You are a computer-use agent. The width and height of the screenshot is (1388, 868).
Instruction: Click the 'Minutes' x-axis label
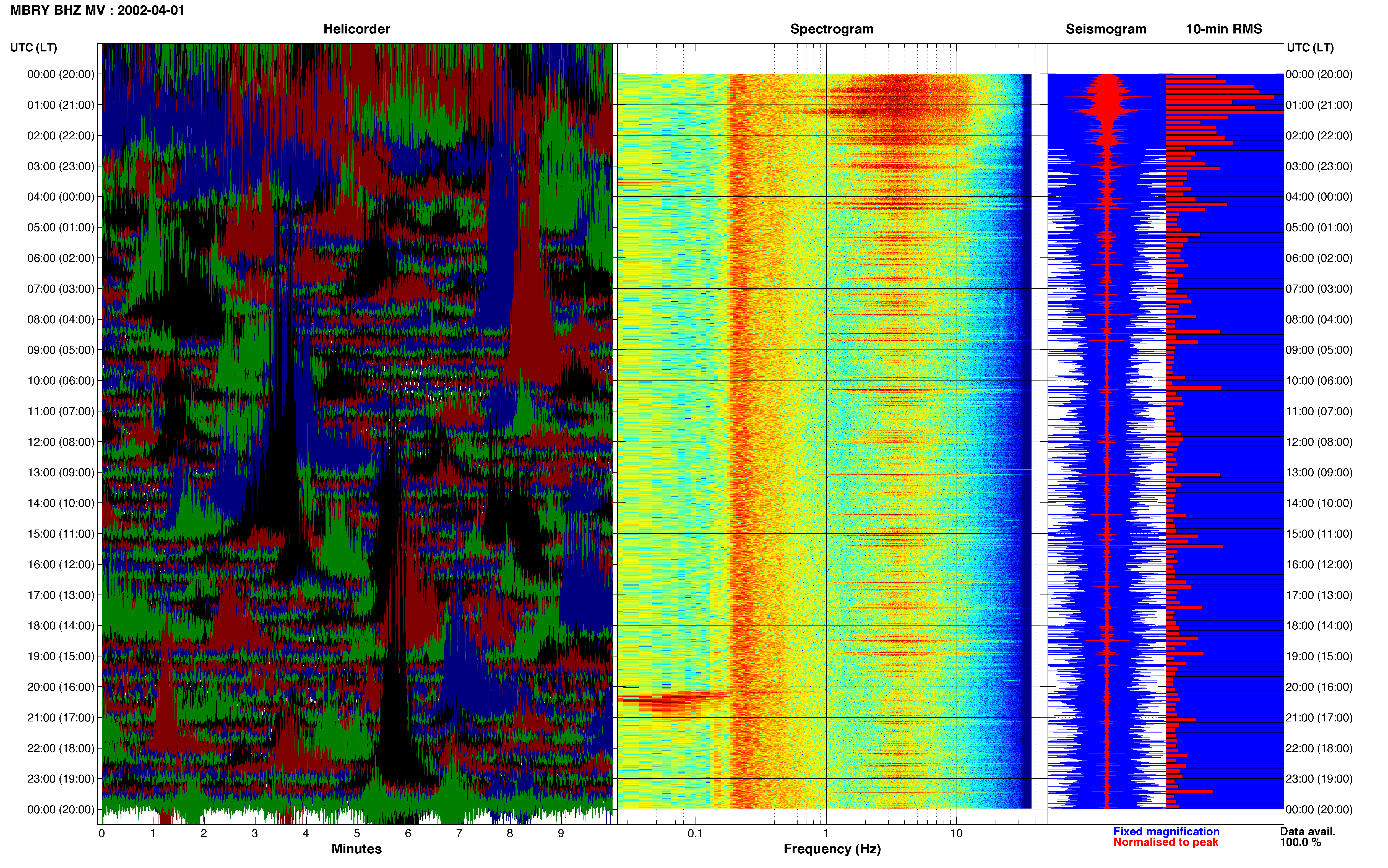pyautogui.click(x=356, y=849)
